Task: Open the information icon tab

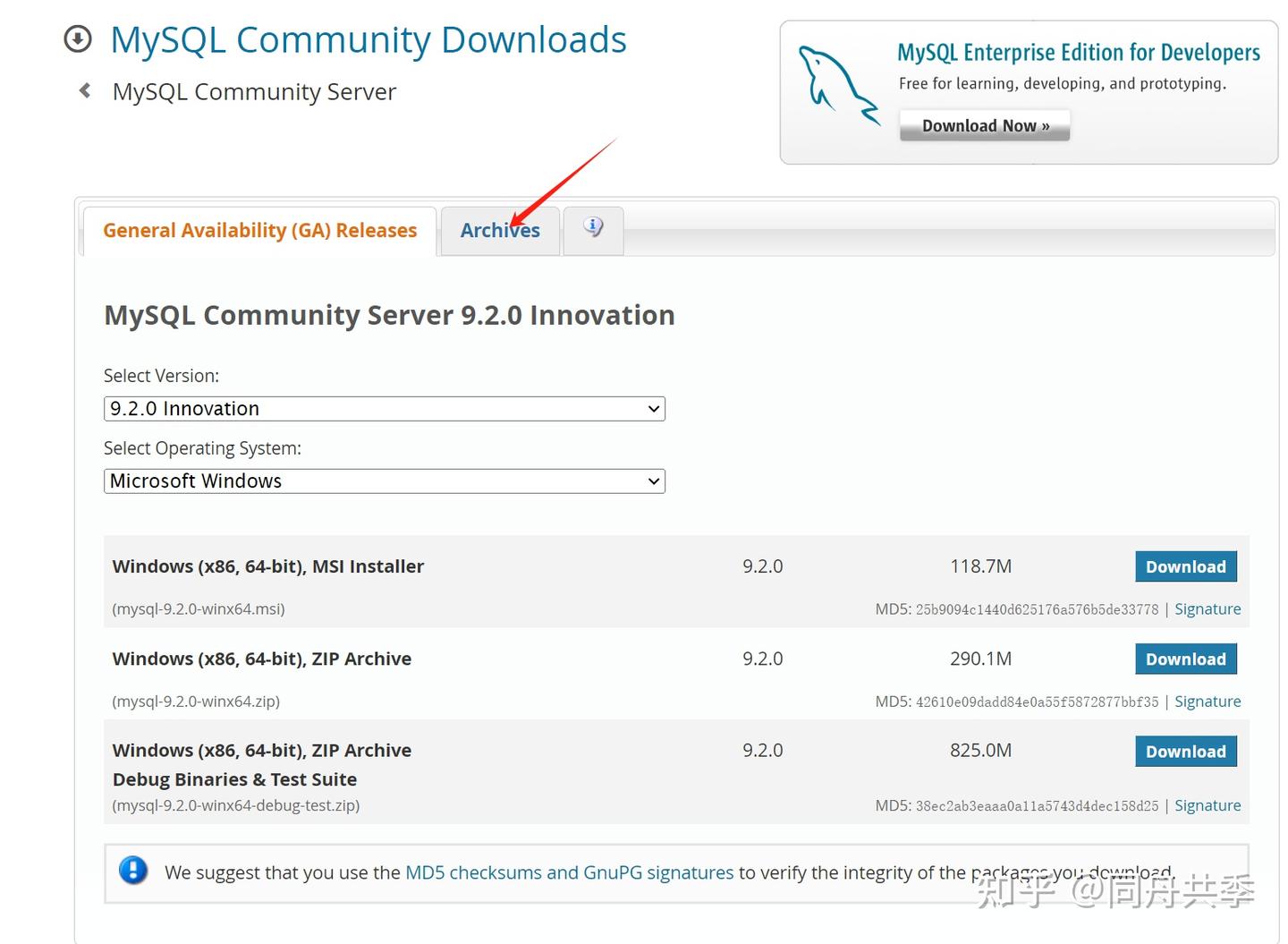Action: pyautogui.click(x=593, y=230)
